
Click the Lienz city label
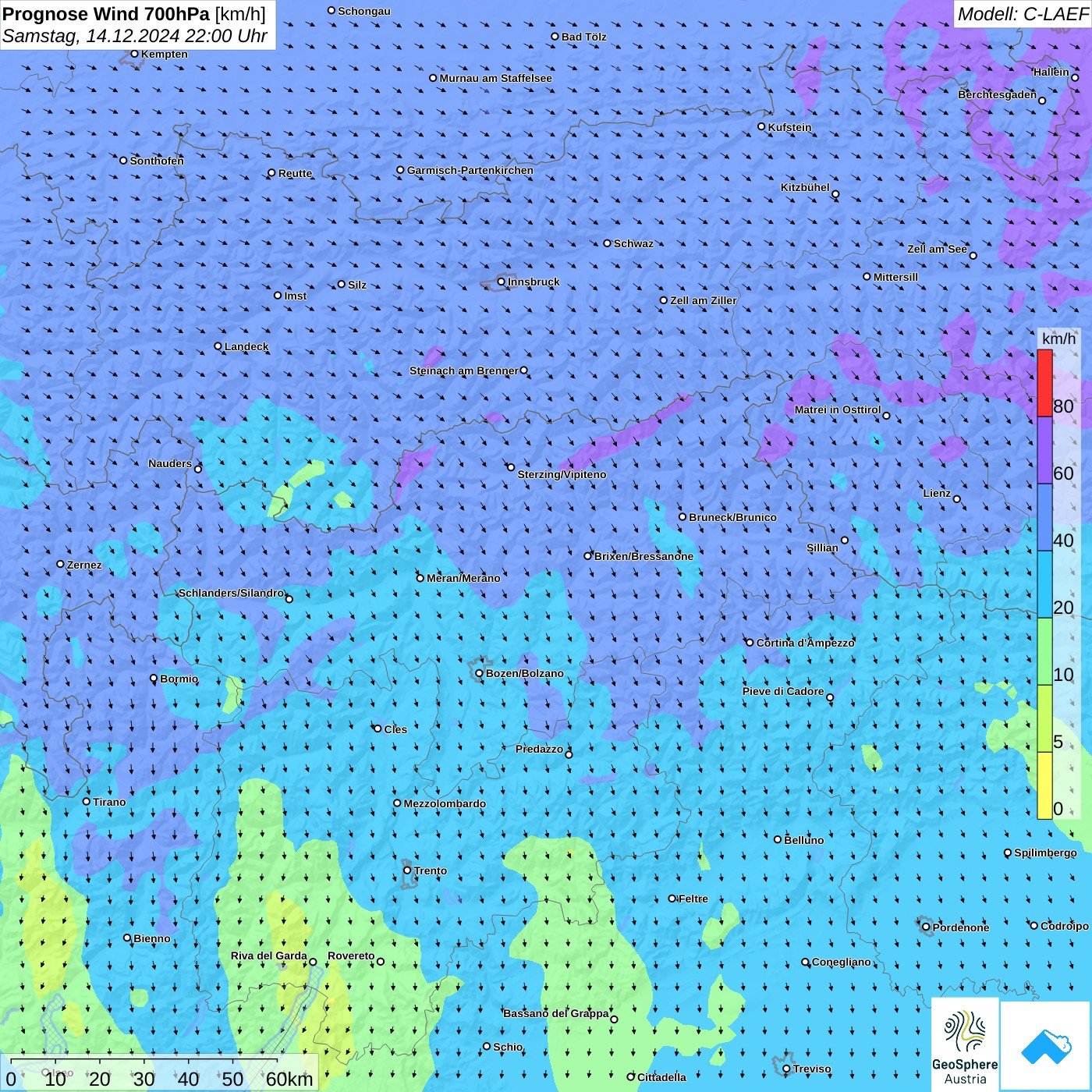(x=937, y=493)
